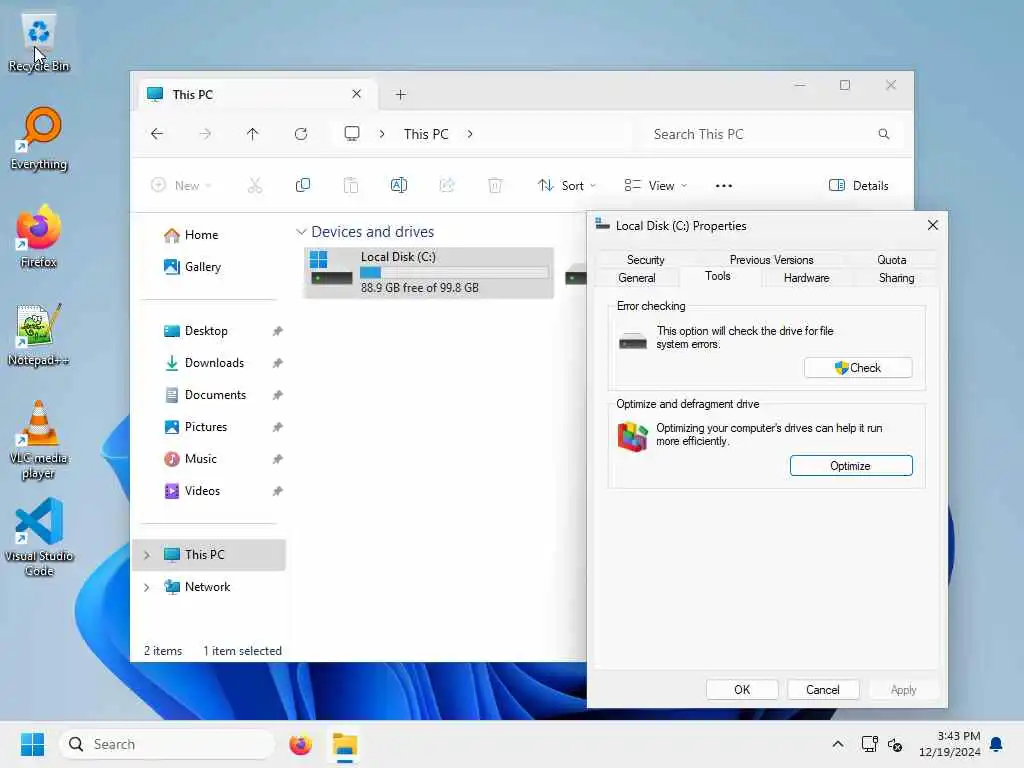Switch to the General tab
This screenshot has width=1024, height=768.
[x=637, y=278]
